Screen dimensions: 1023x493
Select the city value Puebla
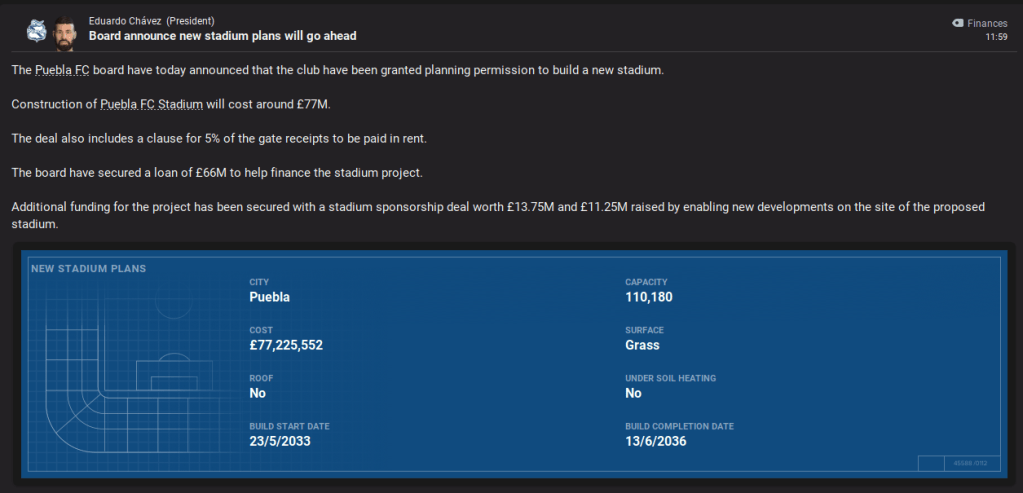269,297
